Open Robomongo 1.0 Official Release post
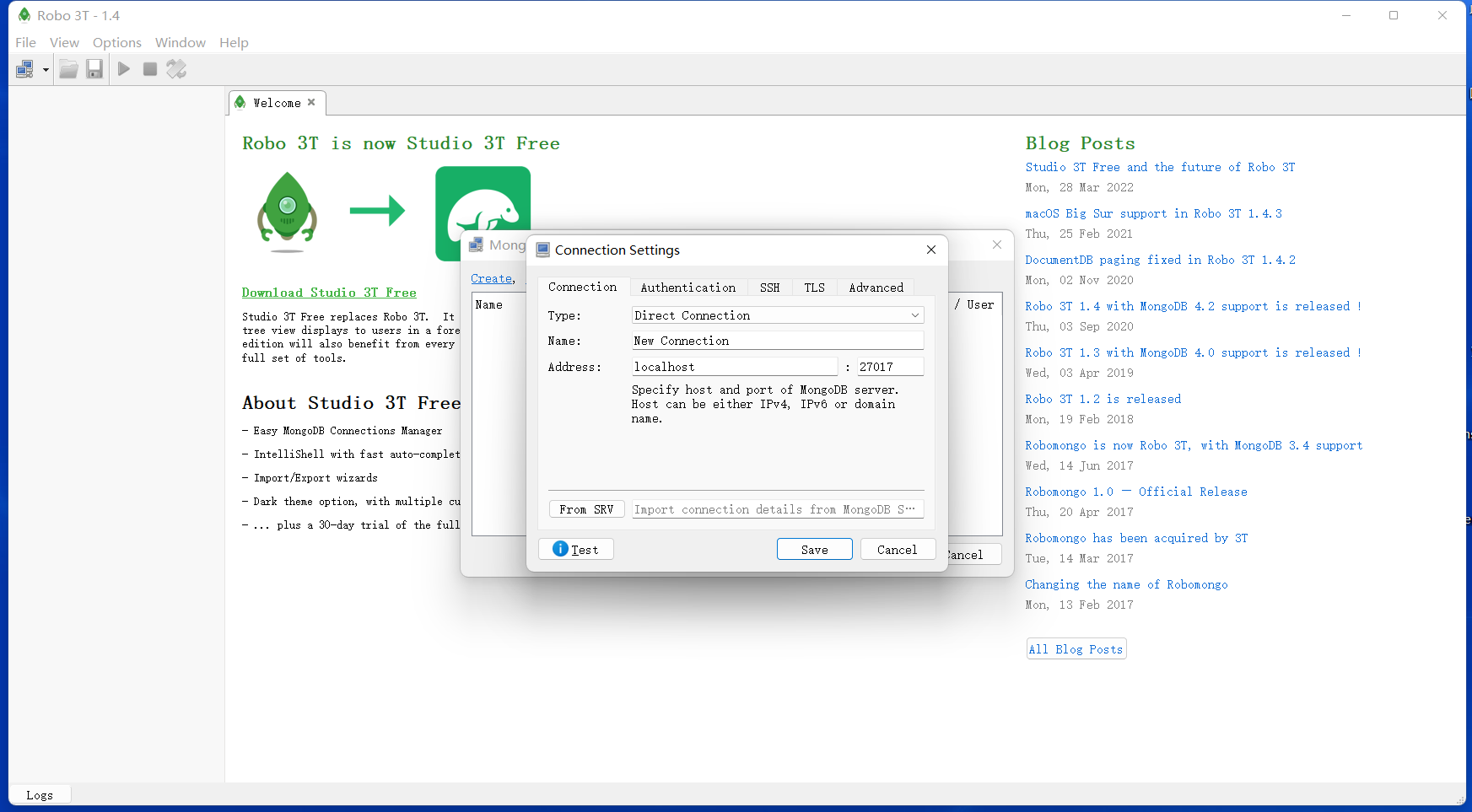The width and height of the screenshot is (1472, 812). tap(1135, 492)
